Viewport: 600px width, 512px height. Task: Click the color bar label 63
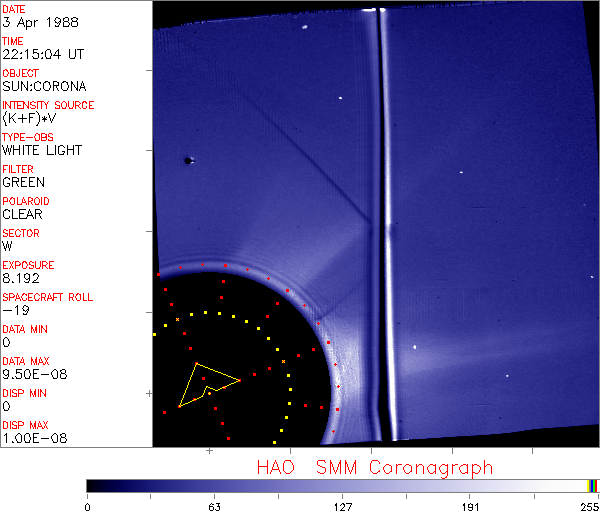[x=214, y=507]
